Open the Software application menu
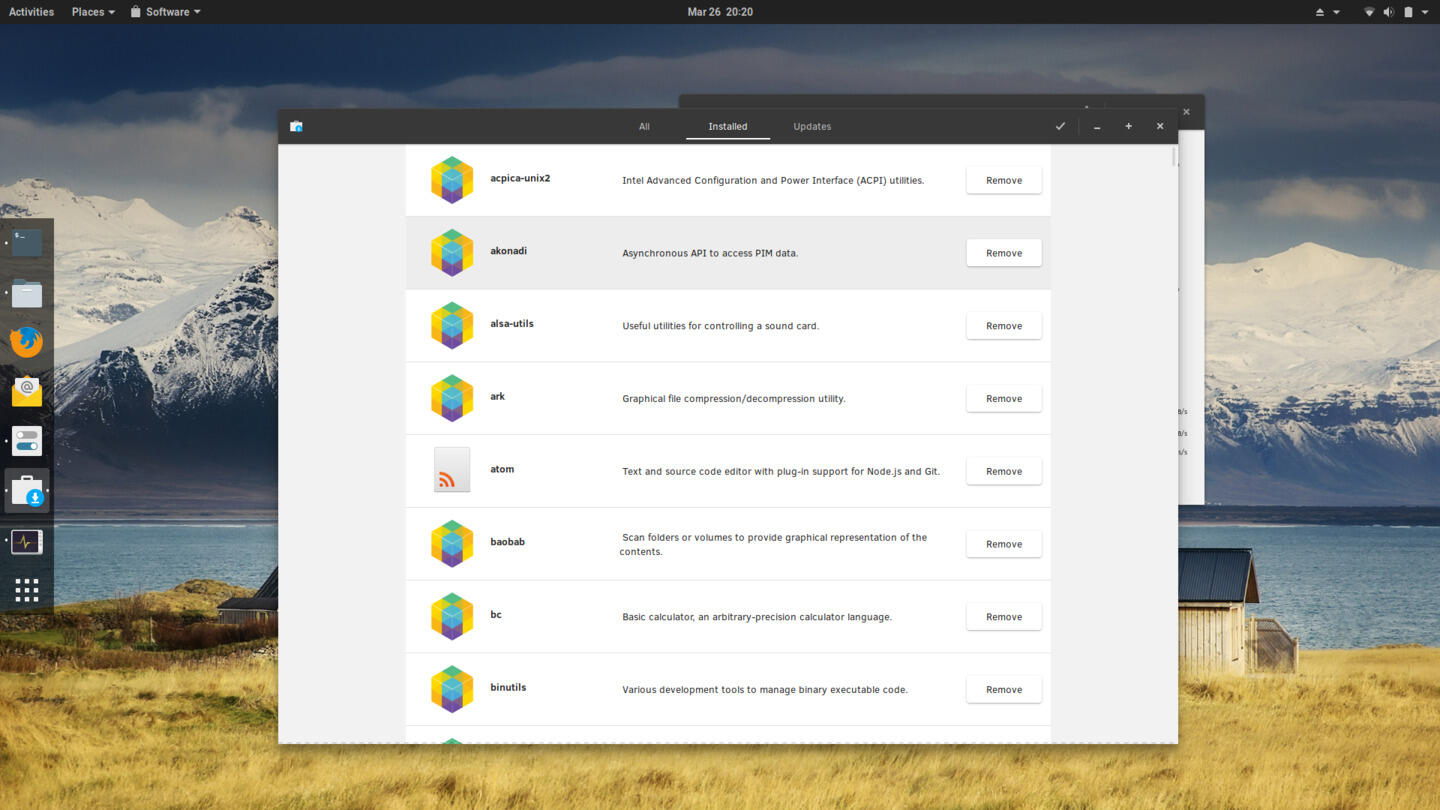 pos(166,12)
